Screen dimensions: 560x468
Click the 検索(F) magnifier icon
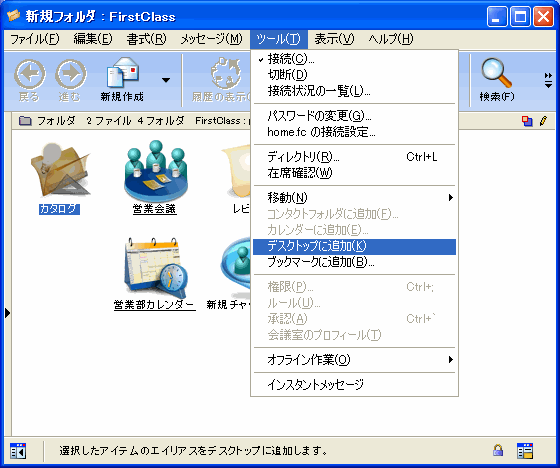[496, 73]
